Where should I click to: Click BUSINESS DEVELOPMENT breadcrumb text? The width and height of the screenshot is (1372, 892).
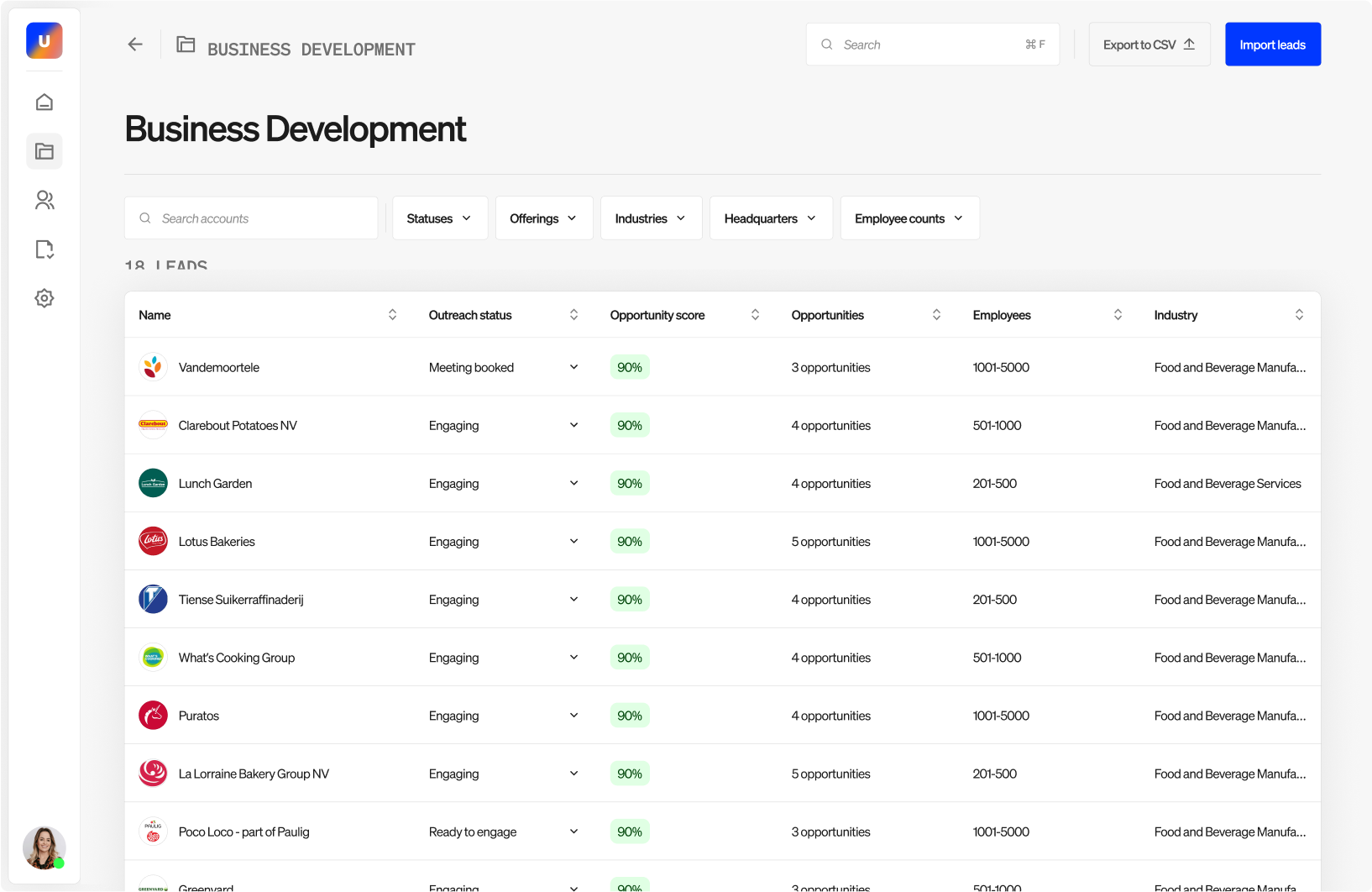pos(312,50)
